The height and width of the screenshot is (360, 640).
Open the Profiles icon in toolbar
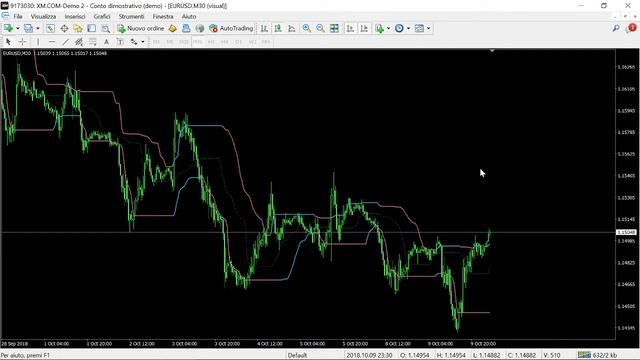pyautogui.click(x=28, y=28)
